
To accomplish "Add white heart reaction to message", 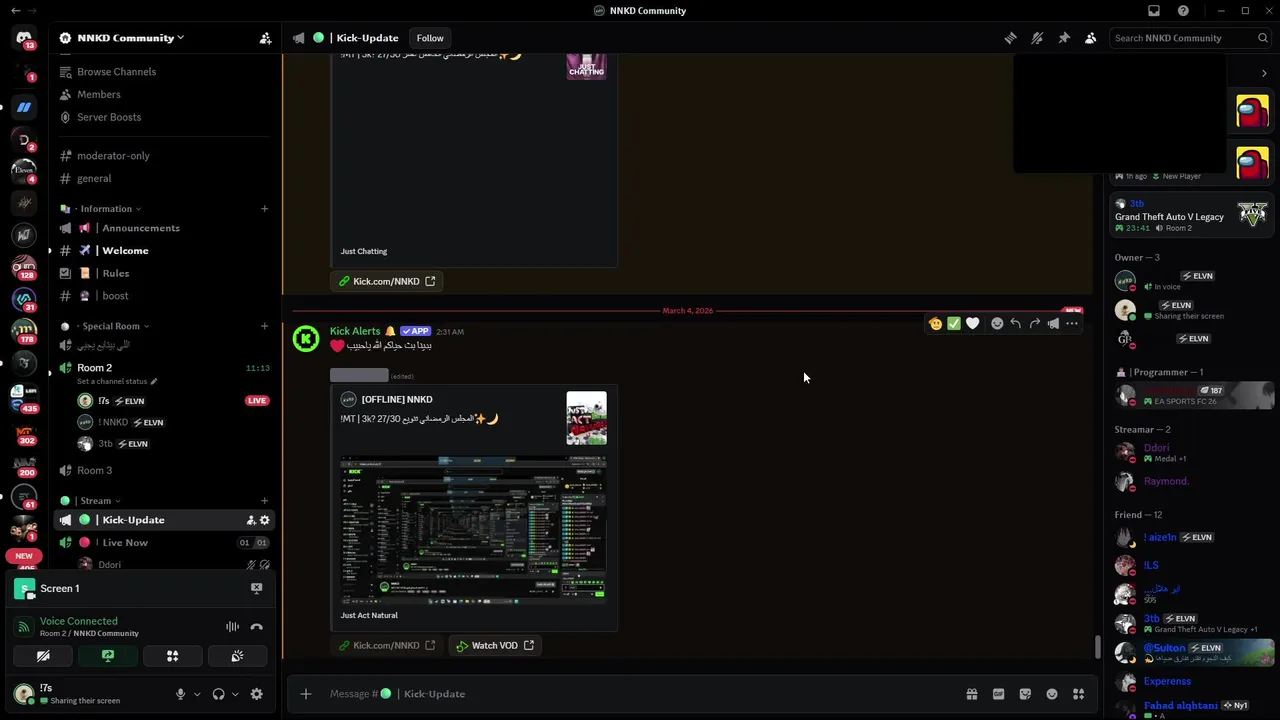I will click(x=973, y=323).
